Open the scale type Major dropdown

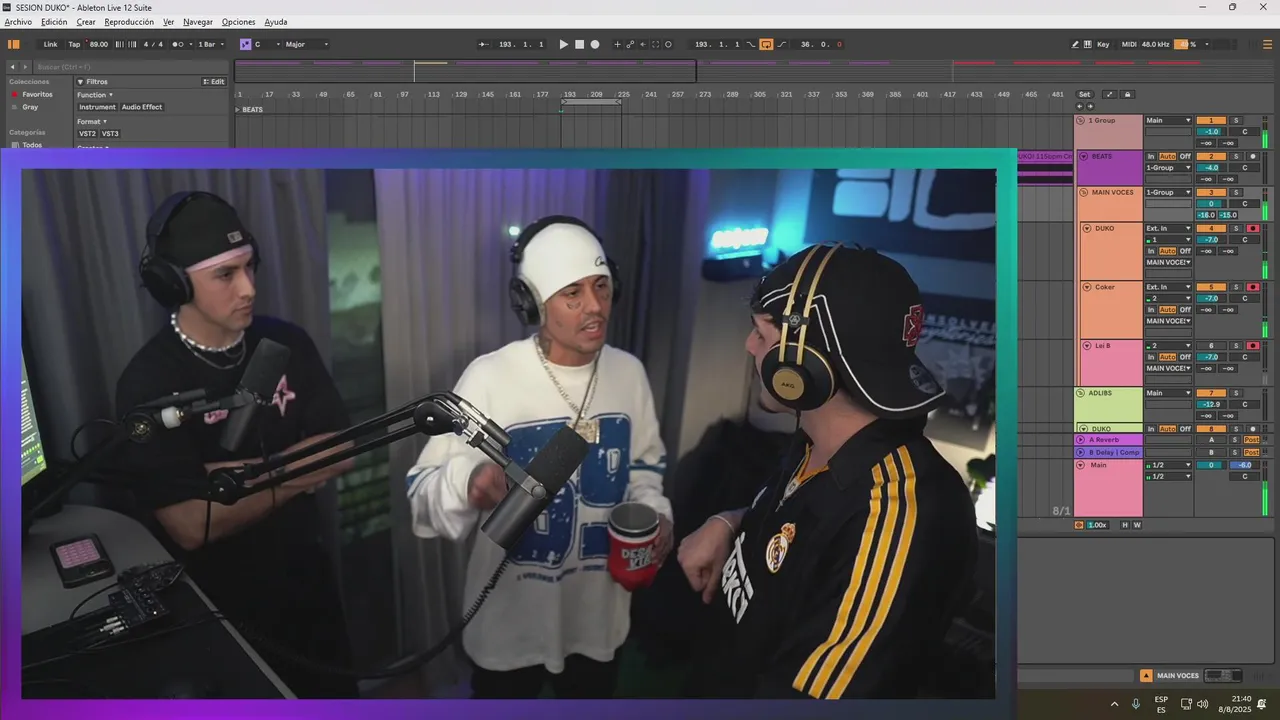[x=306, y=44]
